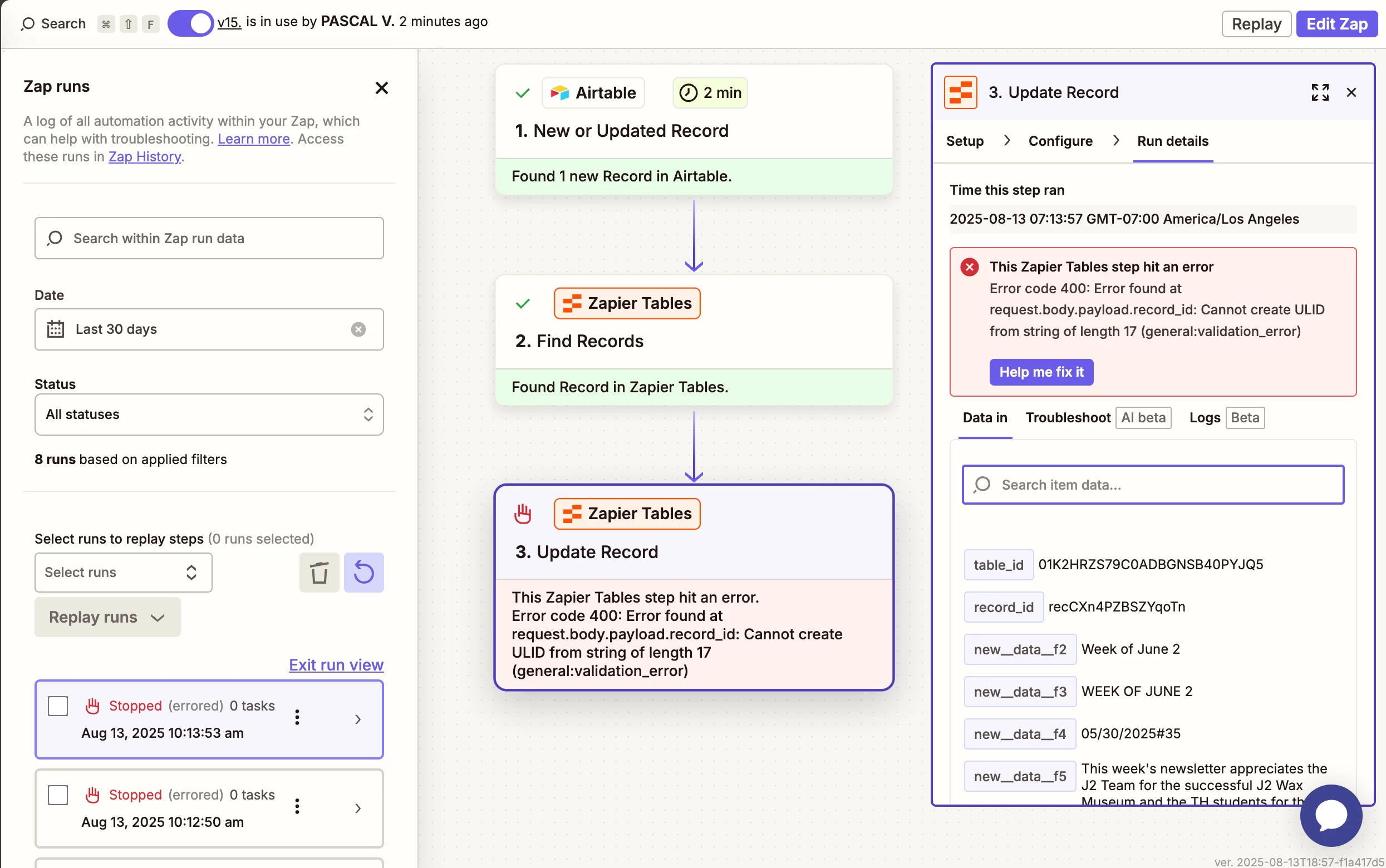This screenshot has width=1386, height=868.
Task: Select step 3. Update Record card title
Action: (587, 552)
